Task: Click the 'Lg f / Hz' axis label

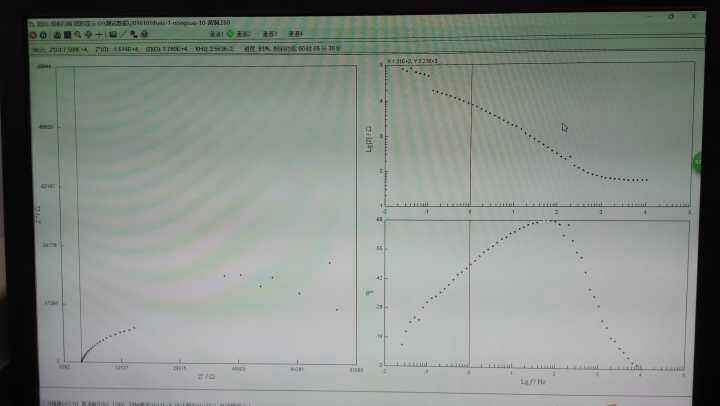Action: 533,381
